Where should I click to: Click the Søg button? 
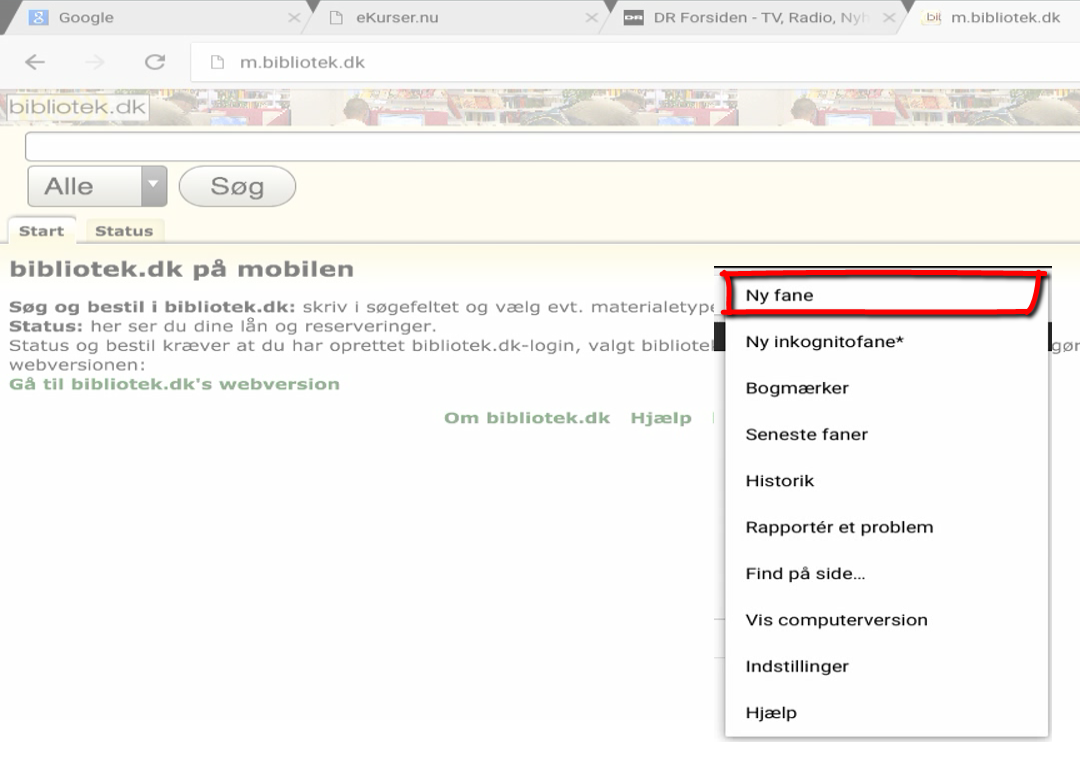(237, 186)
